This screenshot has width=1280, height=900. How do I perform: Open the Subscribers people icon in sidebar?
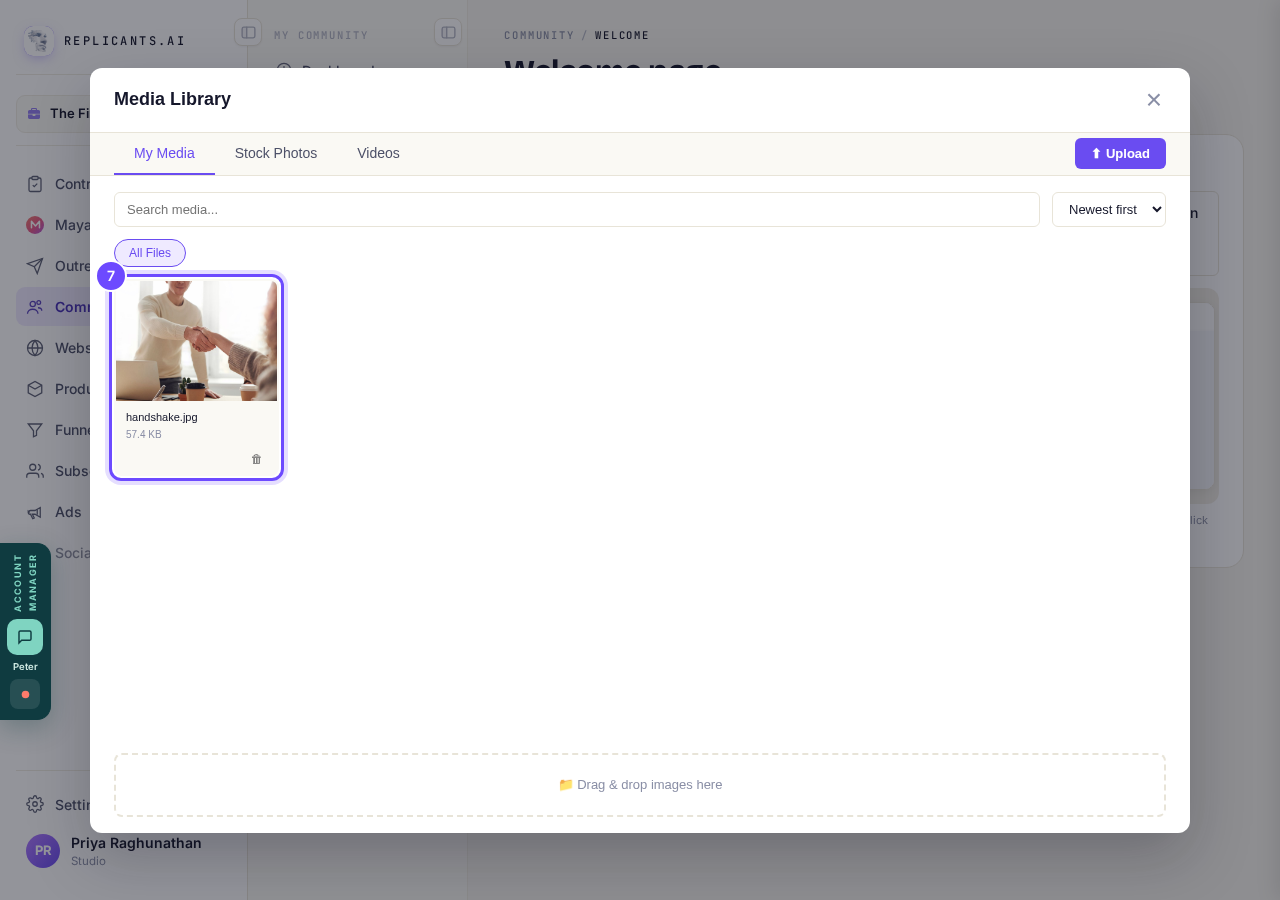[35, 471]
